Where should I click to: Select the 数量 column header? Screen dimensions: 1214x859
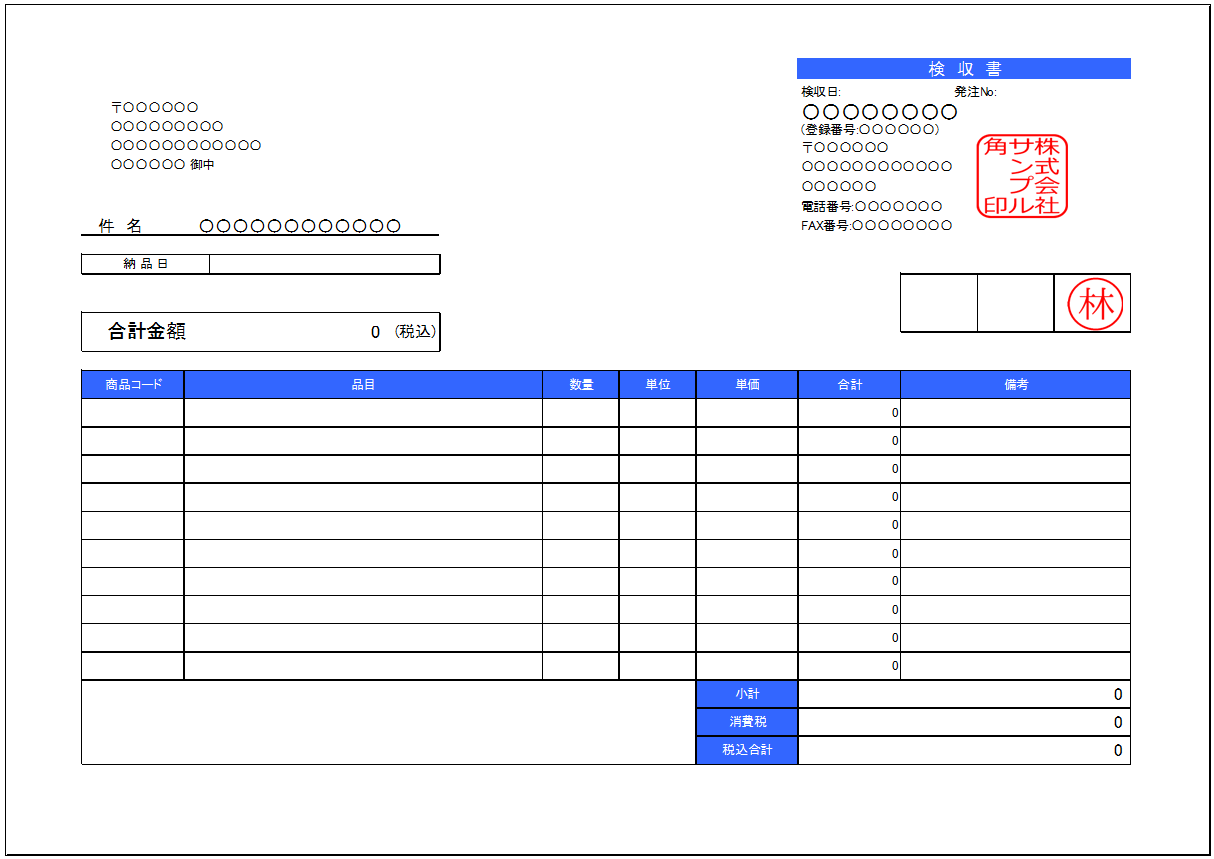coord(581,385)
